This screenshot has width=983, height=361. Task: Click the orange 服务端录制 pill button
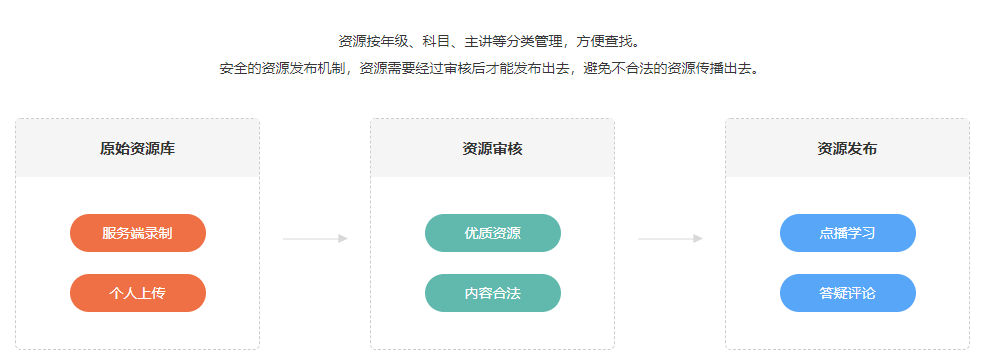coord(138,233)
